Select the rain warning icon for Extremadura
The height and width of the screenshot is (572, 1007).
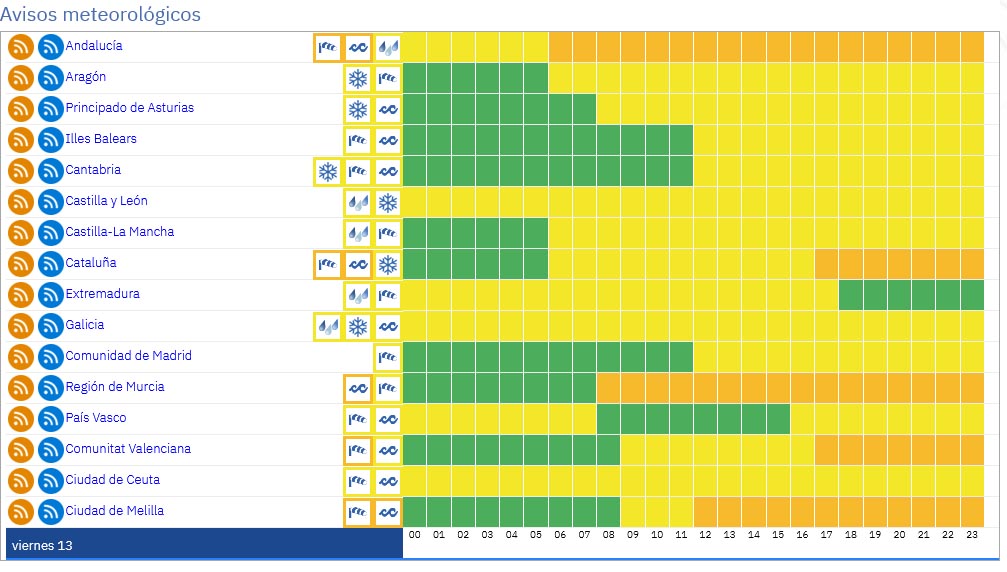358,296
